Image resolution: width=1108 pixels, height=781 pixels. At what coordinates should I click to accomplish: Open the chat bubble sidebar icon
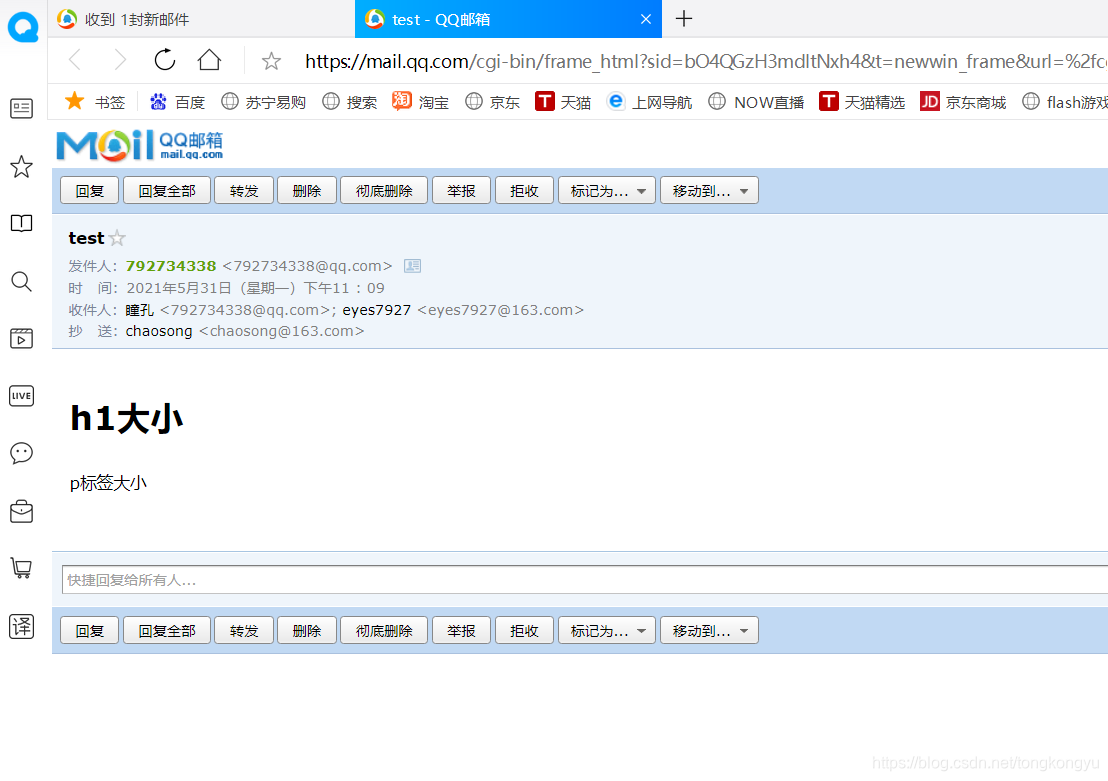click(x=21, y=453)
